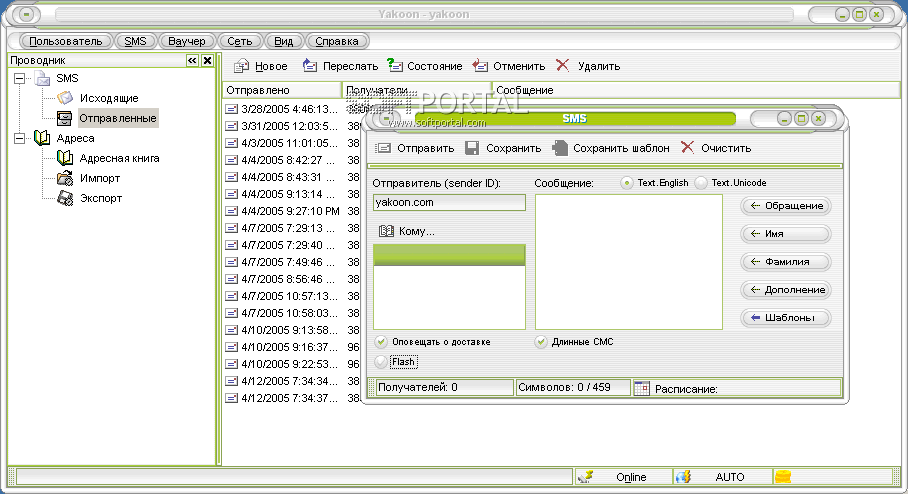Click the red X Удалить icon
This screenshot has width=908, height=494.
(562, 65)
